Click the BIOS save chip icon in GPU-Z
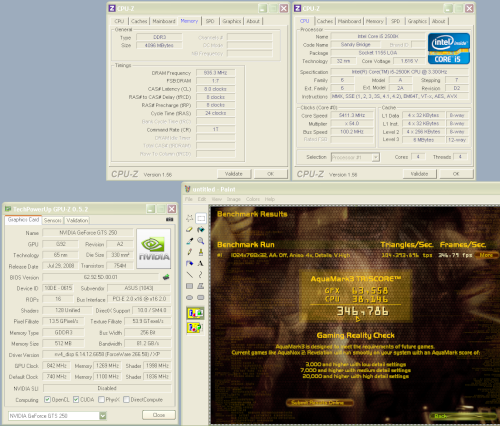This screenshot has width=500, height=426. (x=166, y=277)
